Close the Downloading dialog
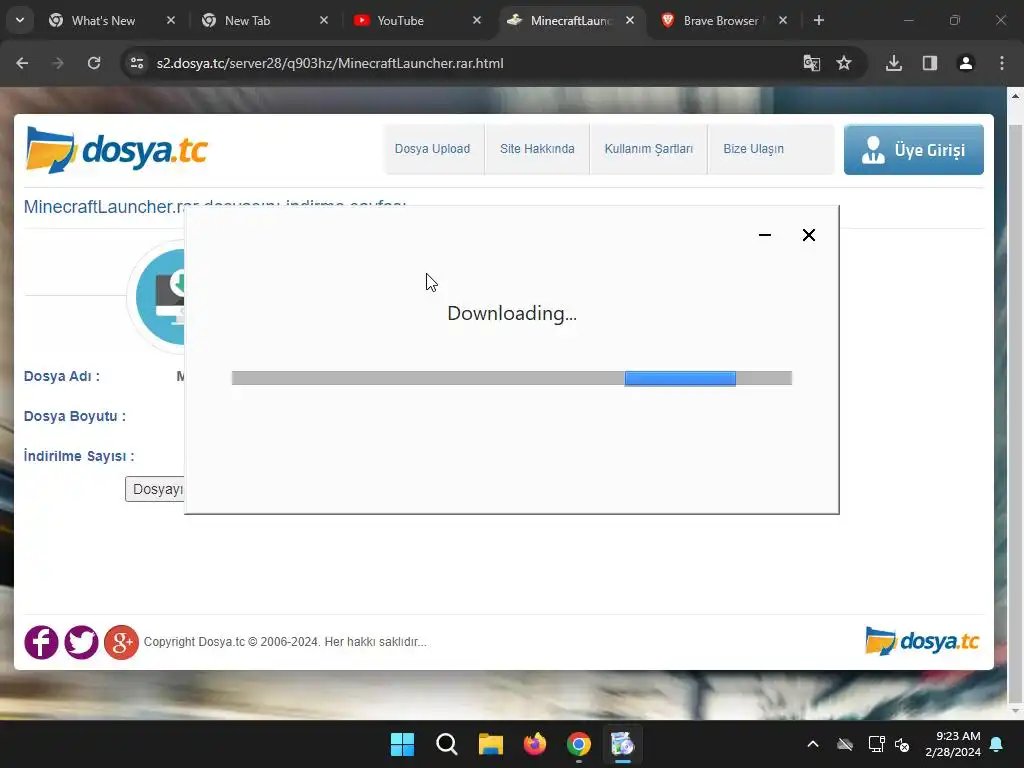Screen dimensions: 1024x768 coord(808,235)
